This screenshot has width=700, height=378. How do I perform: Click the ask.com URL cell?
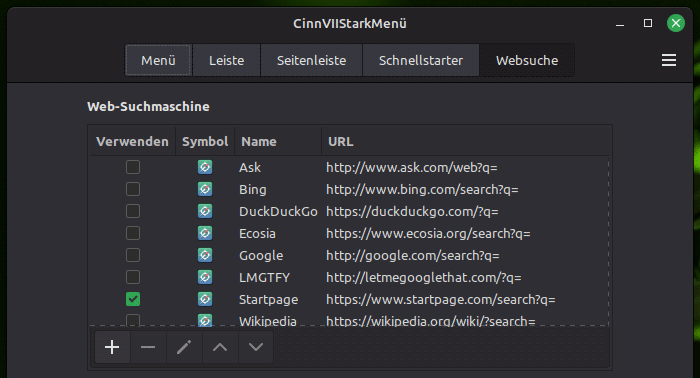coord(412,167)
